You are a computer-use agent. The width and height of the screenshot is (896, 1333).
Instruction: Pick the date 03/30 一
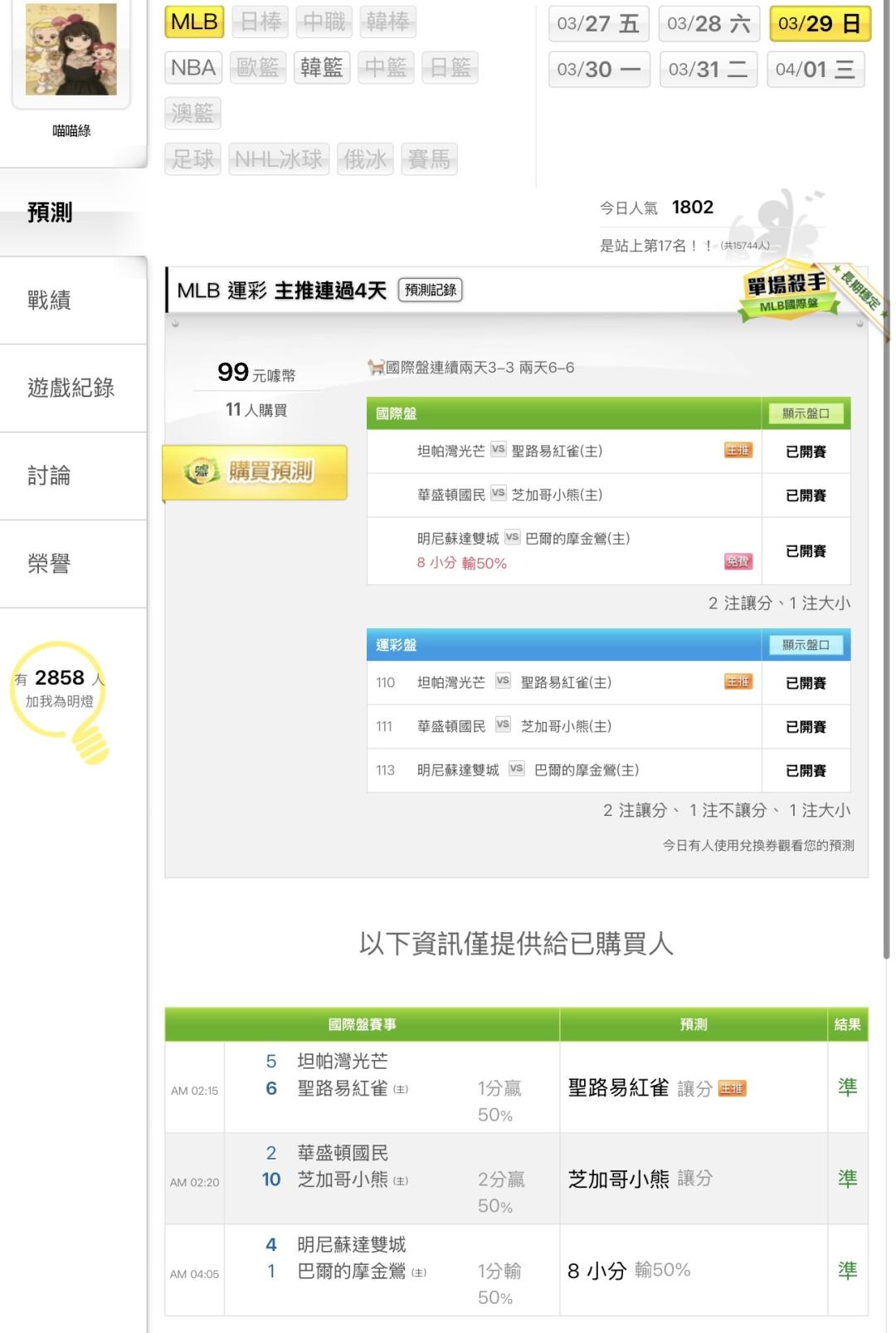click(598, 69)
